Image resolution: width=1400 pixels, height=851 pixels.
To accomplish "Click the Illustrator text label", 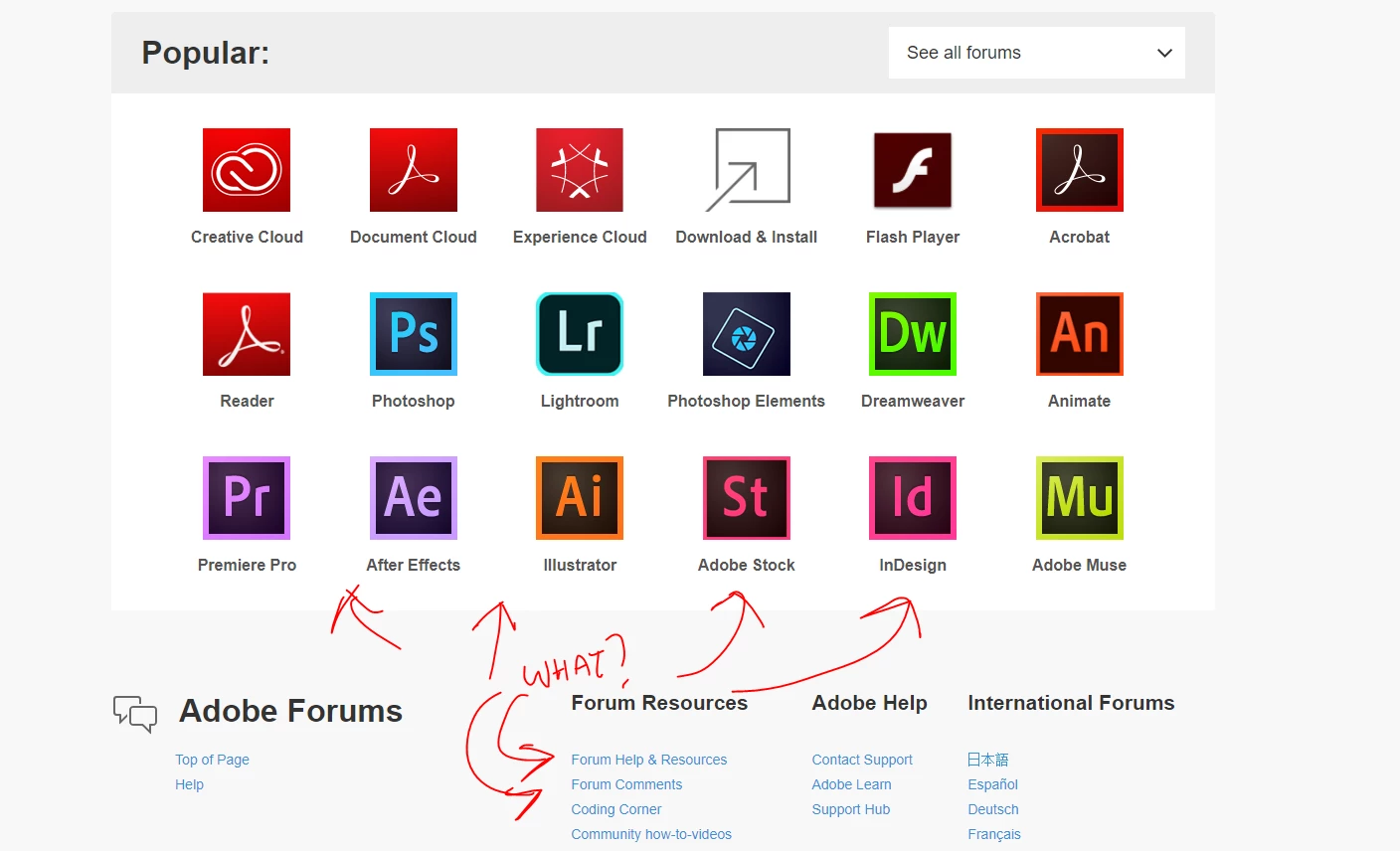I will coord(580,565).
